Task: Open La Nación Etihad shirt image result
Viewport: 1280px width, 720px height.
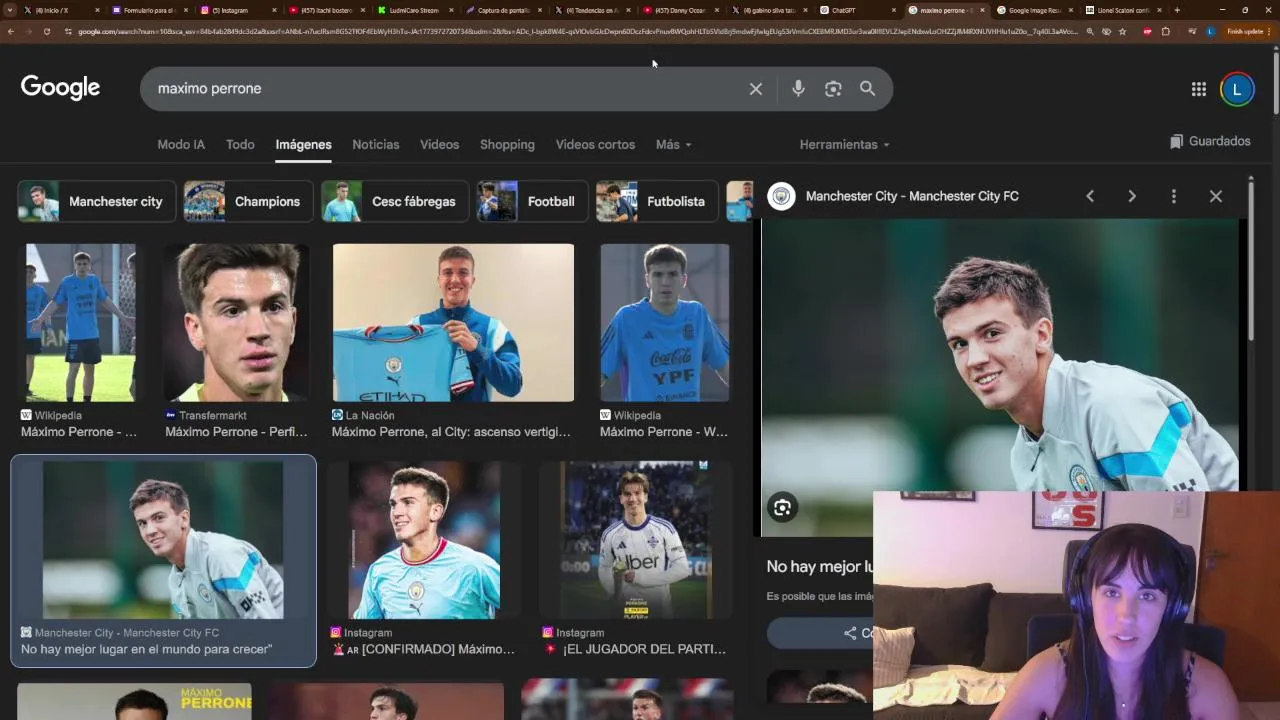Action: (x=453, y=323)
